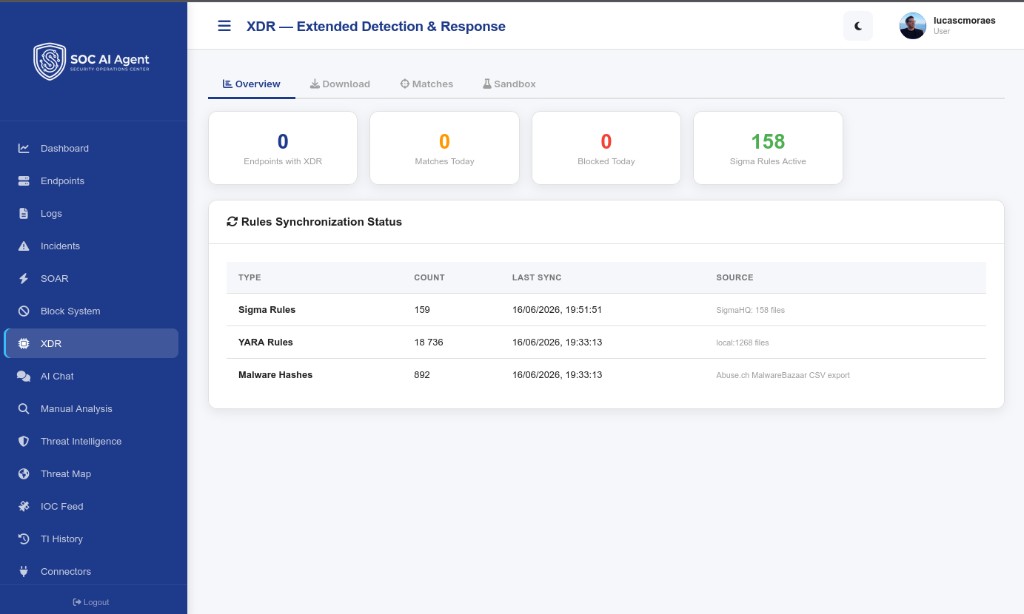This screenshot has width=1024, height=614.
Task: Go to Endpoints in sidebar
Action: coord(91,181)
